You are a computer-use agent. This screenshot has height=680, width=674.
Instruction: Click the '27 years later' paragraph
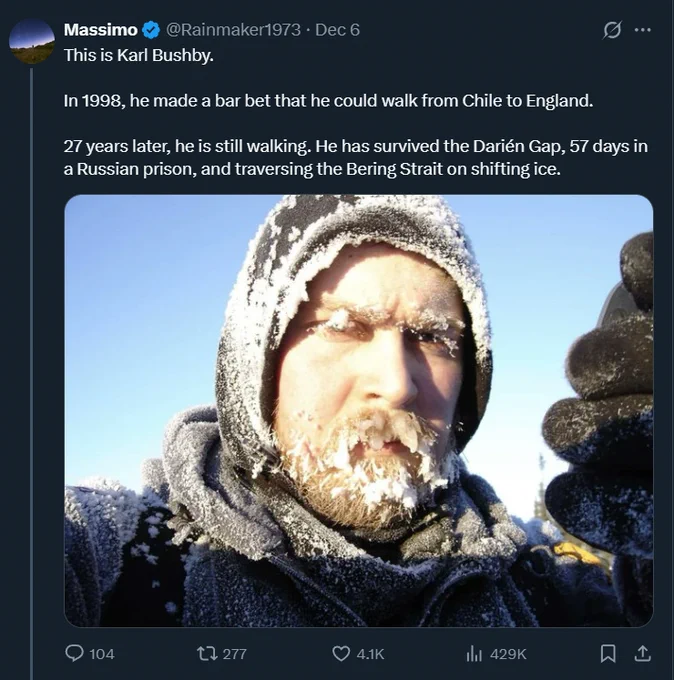click(x=355, y=157)
